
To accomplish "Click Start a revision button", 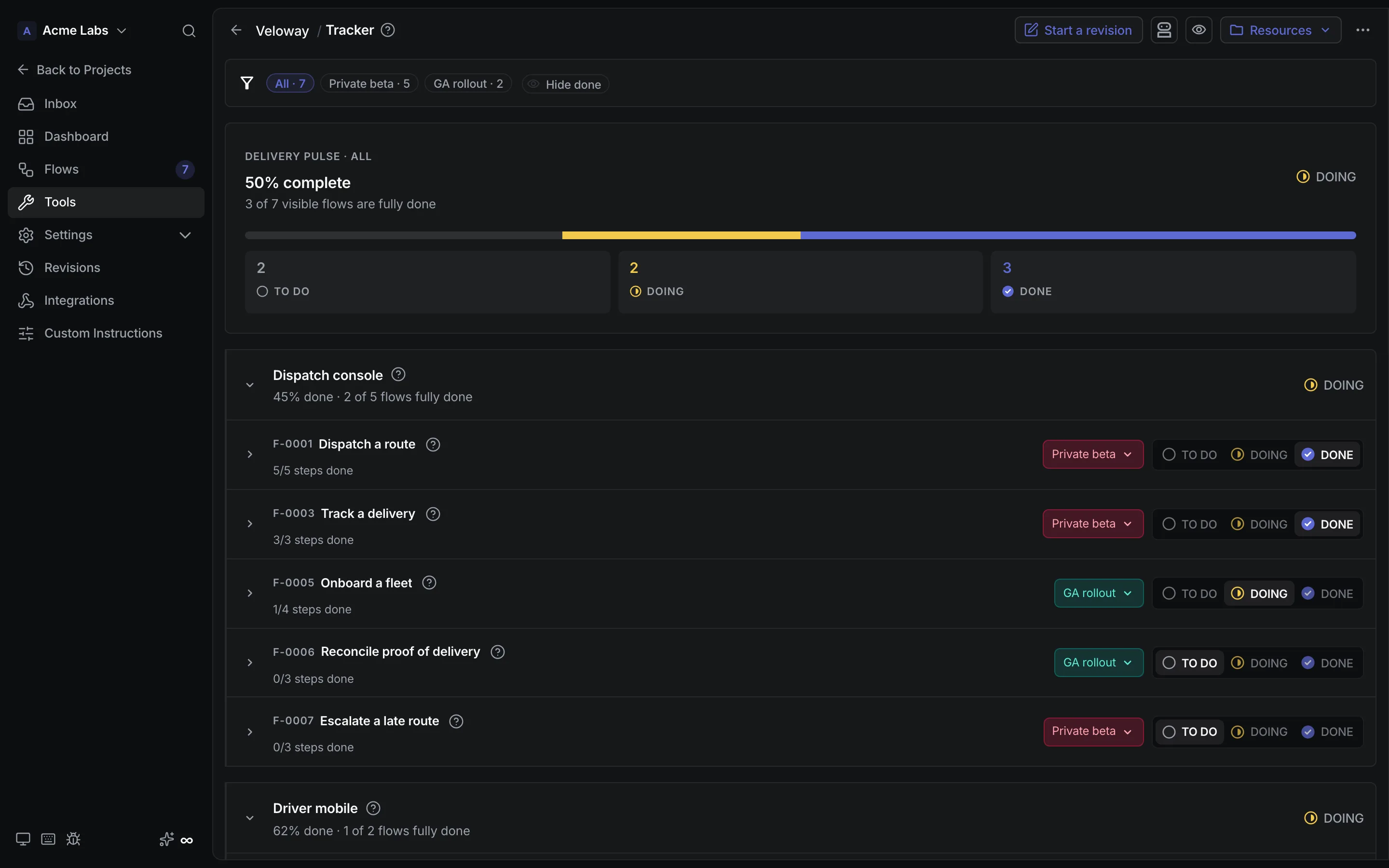I will [x=1078, y=30].
